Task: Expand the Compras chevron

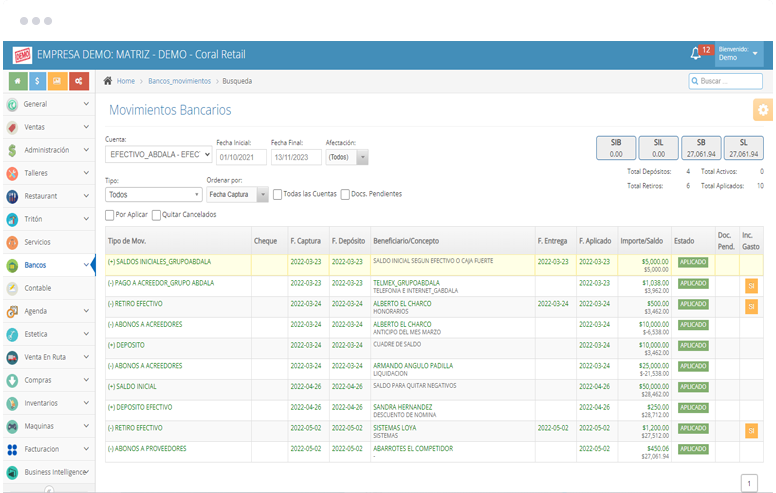Action: click(x=86, y=380)
